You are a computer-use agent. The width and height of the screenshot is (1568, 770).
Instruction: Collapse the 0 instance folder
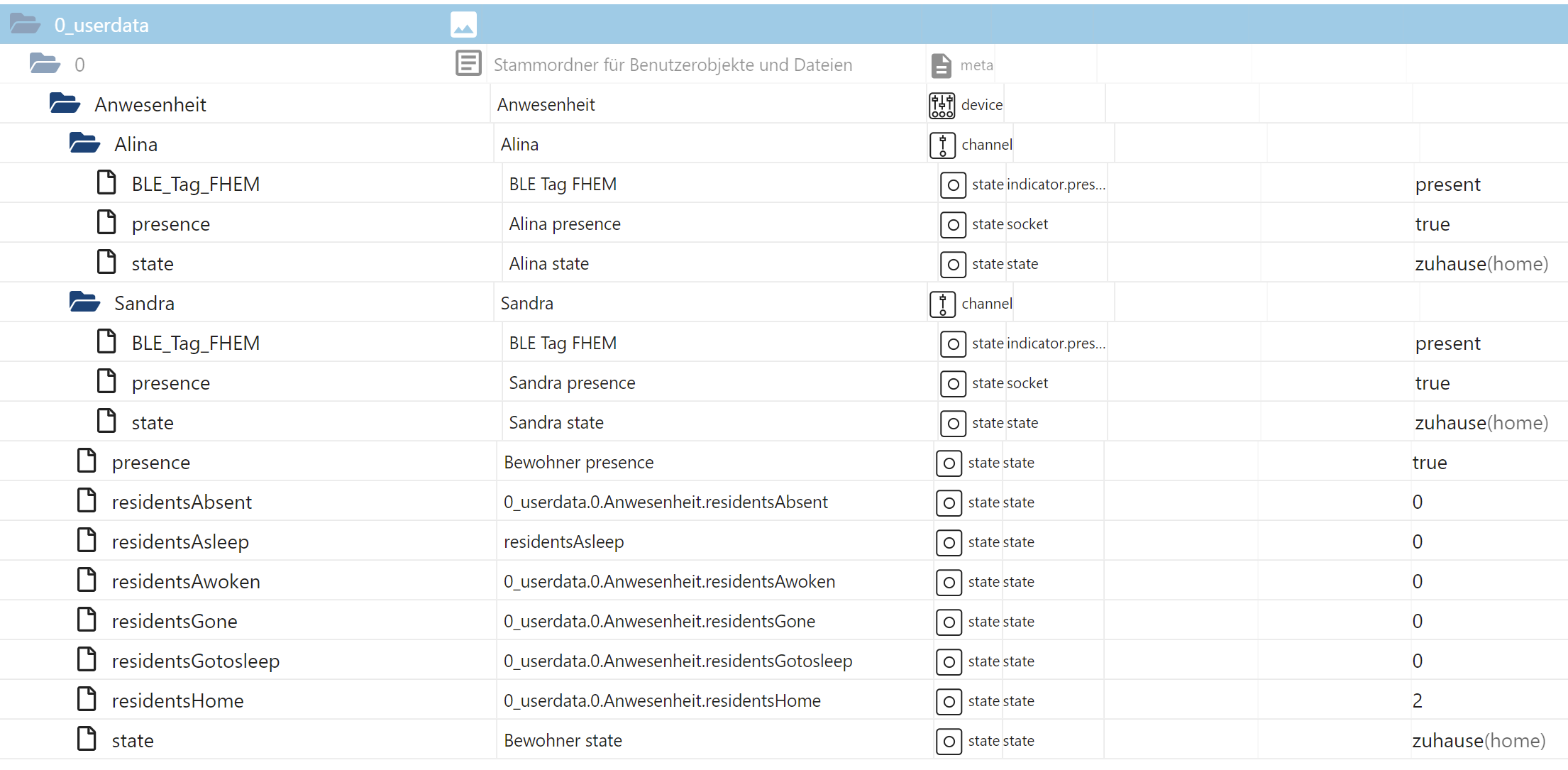[x=45, y=64]
